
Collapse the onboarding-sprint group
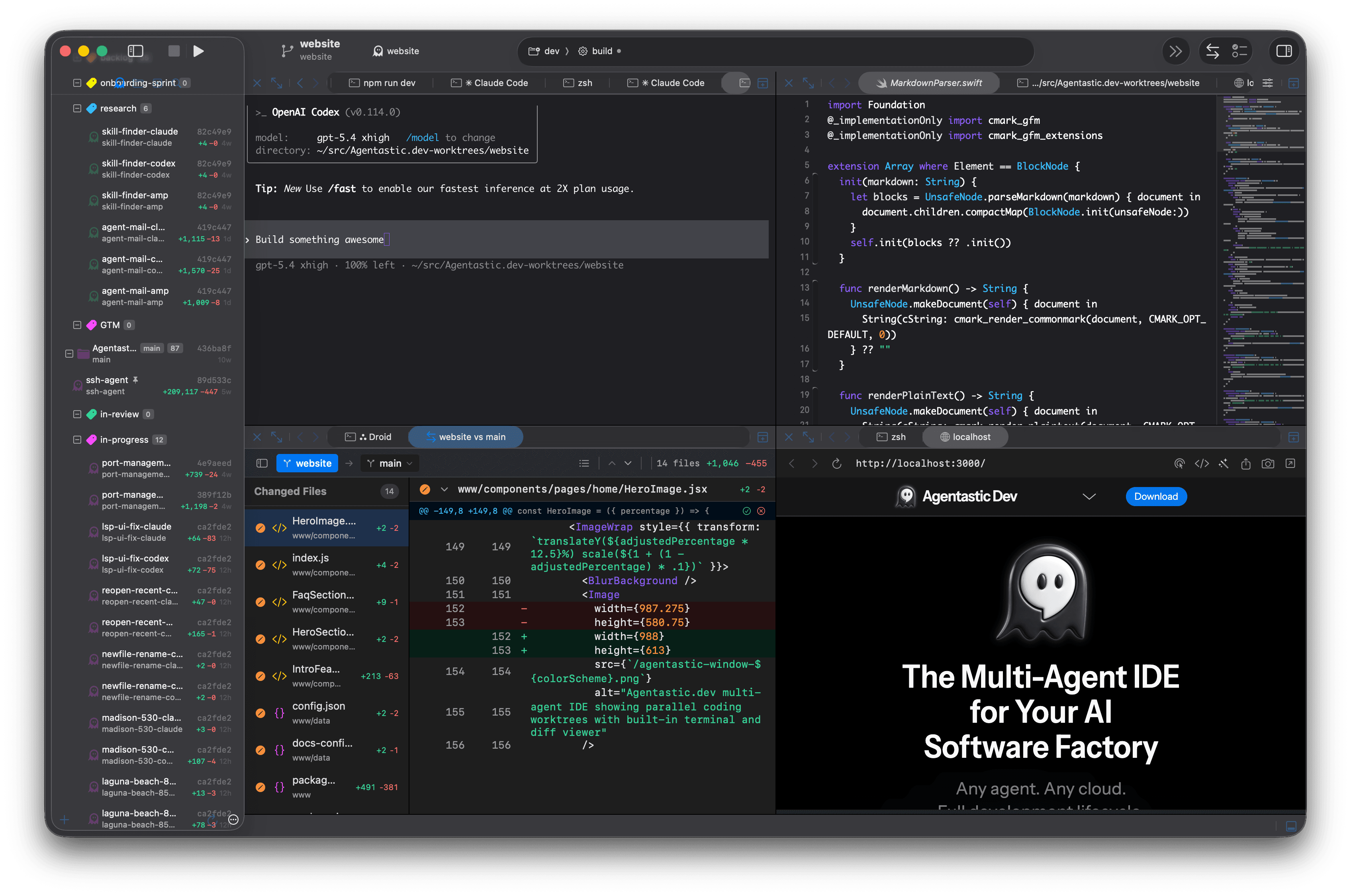(x=77, y=83)
